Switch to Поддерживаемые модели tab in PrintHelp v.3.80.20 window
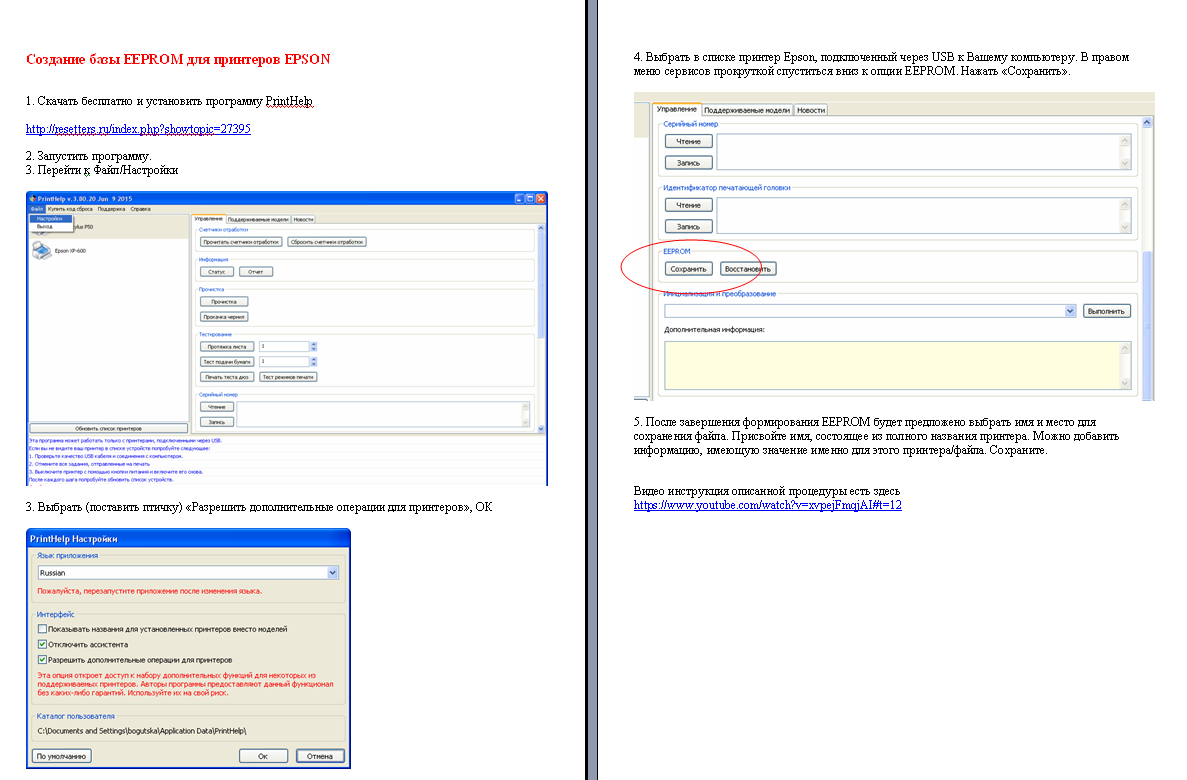Screen dimensions: 1187x780 [258, 219]
